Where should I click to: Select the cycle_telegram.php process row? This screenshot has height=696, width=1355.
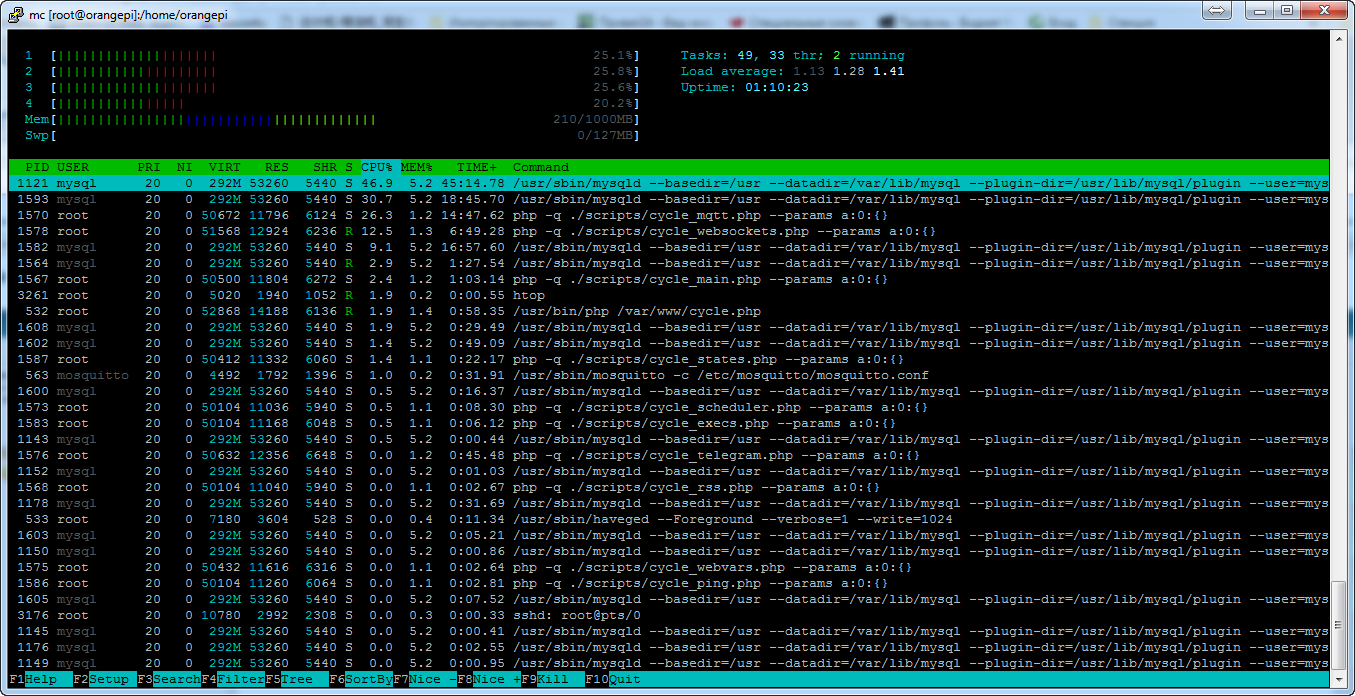point(669,455)
